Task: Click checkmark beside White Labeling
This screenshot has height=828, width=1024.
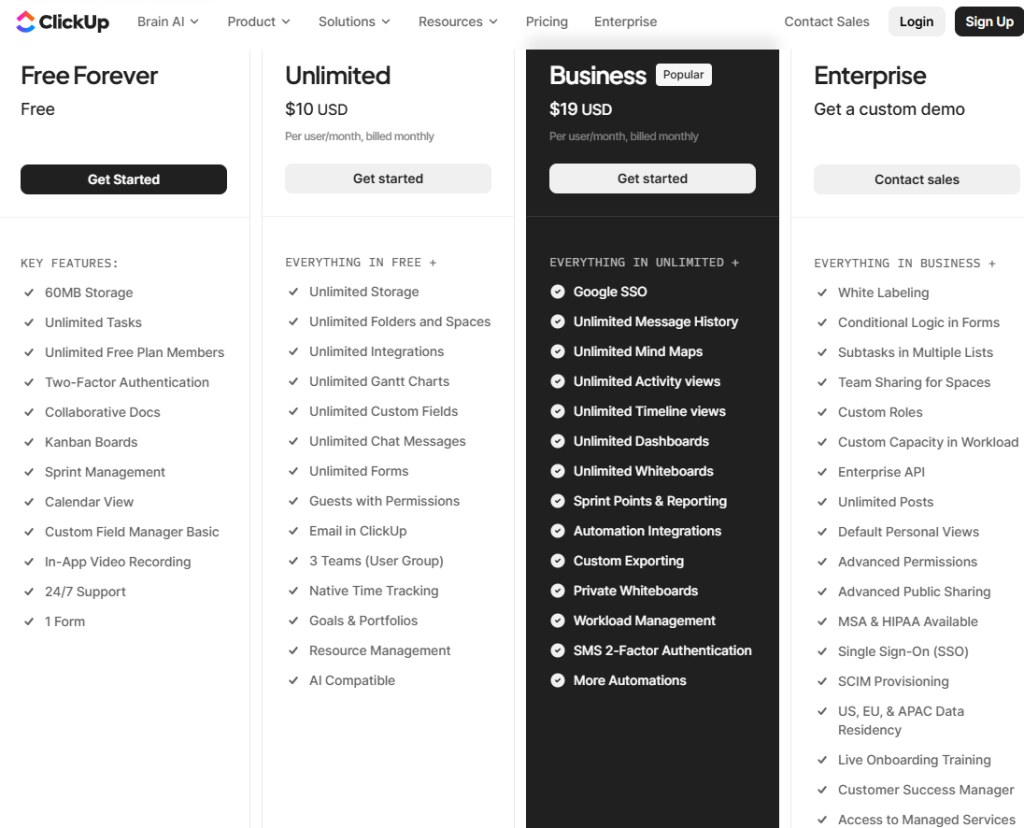Action: click(x=822, y=293)
